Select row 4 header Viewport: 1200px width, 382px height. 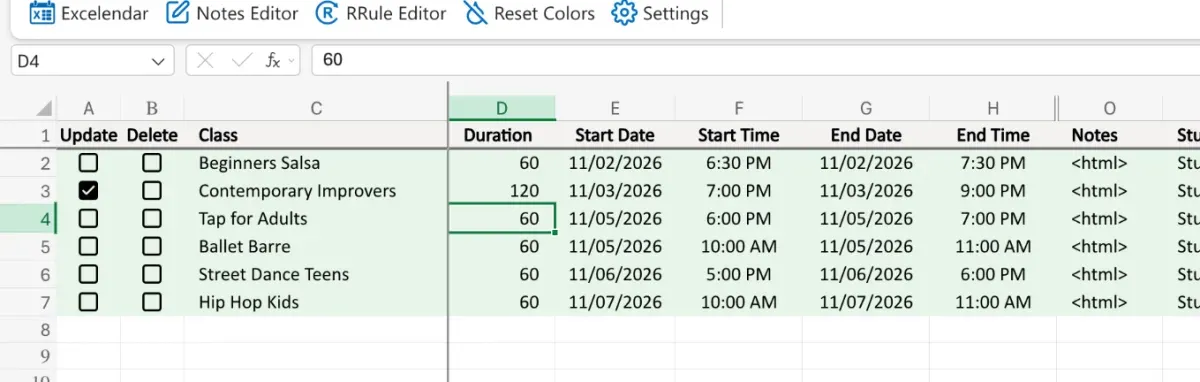(28, 219)
